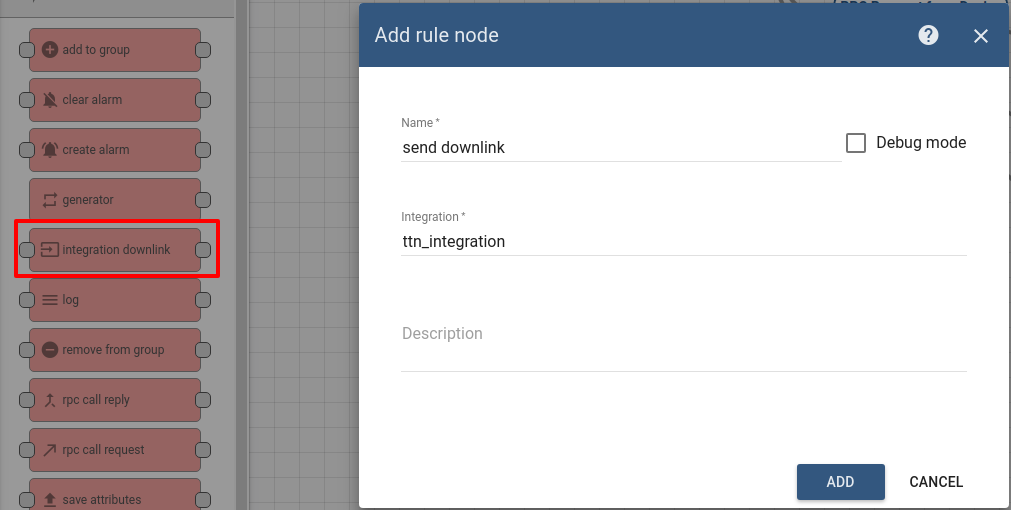Click the input port of clear alarm node

point(26,100)
